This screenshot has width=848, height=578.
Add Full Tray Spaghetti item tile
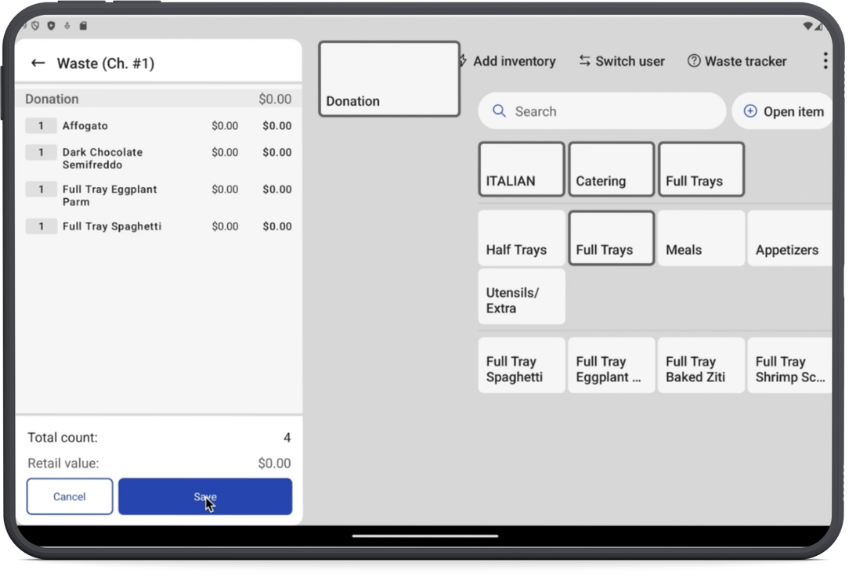coord(521,366)
